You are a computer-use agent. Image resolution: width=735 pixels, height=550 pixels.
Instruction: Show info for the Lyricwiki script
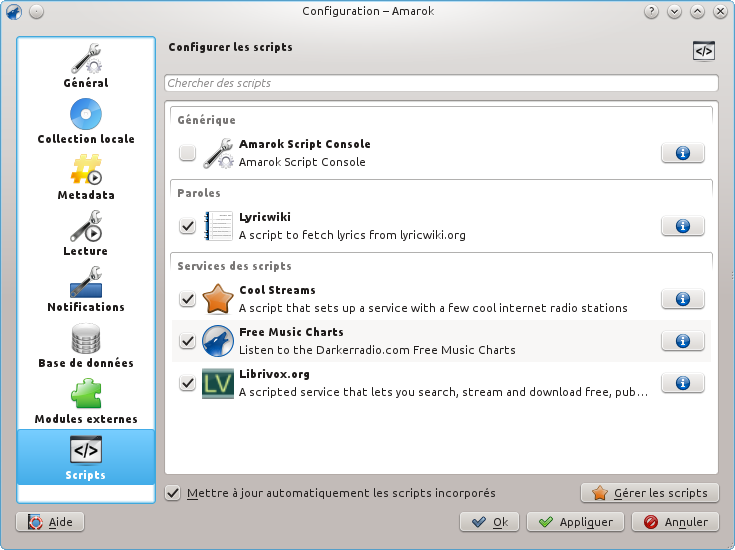(x=682, y=226)
